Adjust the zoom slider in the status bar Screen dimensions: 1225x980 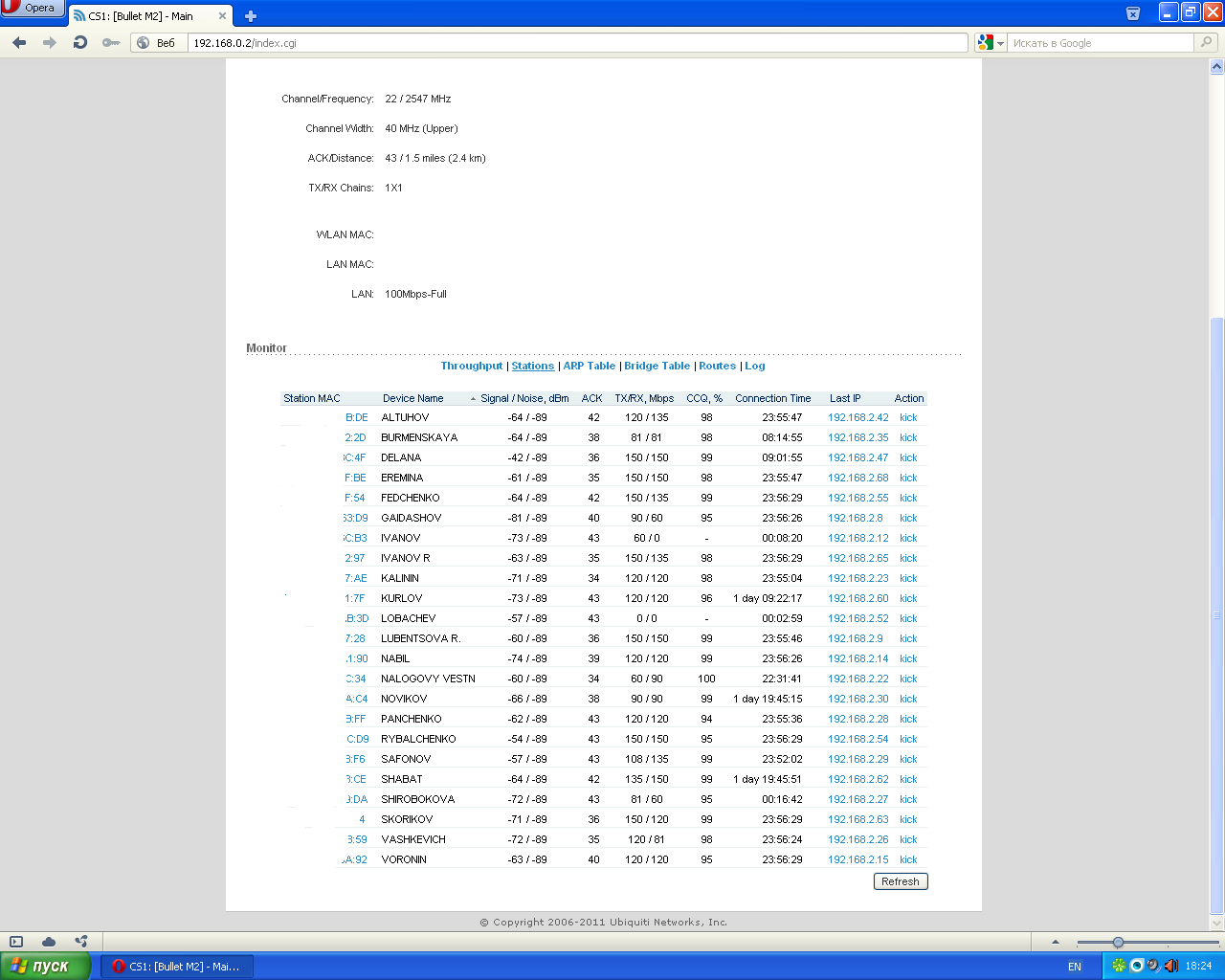click(1118, 942)
